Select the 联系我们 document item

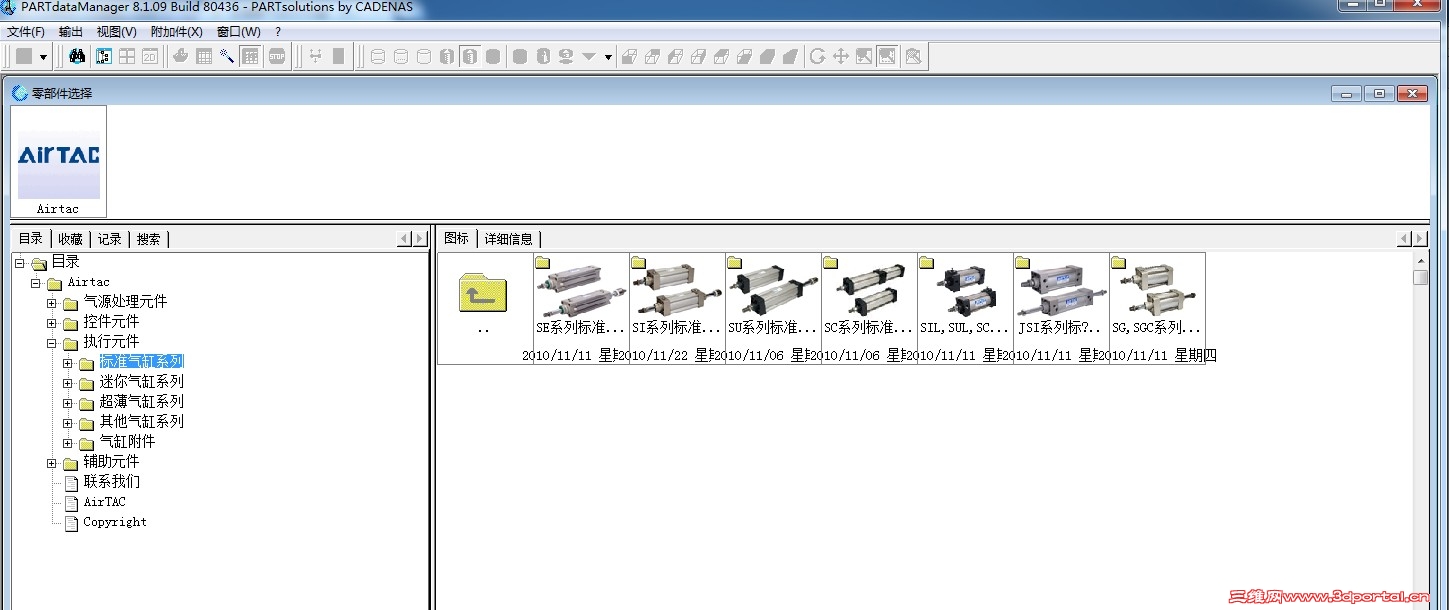click(x=111, y=482)
